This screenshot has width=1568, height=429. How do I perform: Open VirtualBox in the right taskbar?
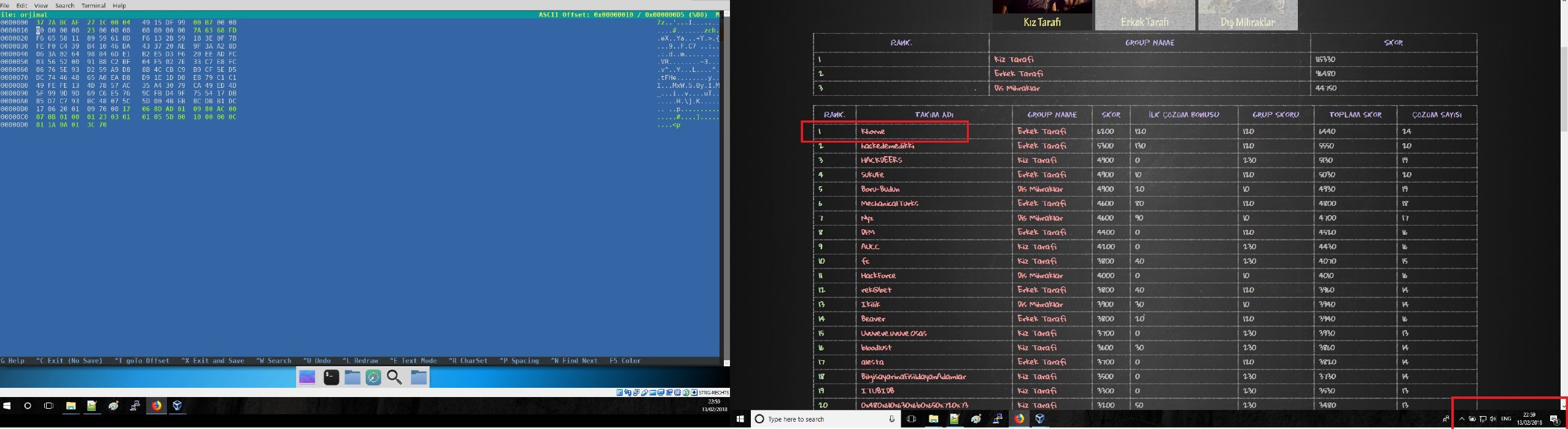pyautogui.click(x=1040, y=419)
